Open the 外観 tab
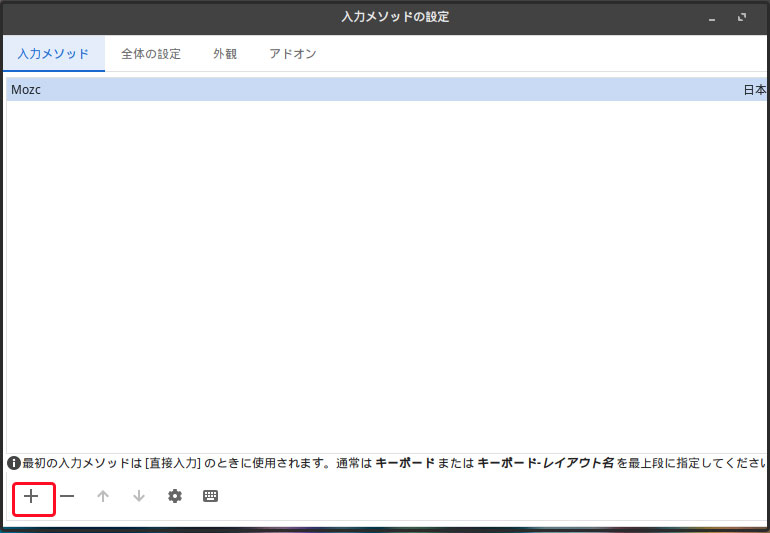The image size is (770, 533). coord(225,54)
